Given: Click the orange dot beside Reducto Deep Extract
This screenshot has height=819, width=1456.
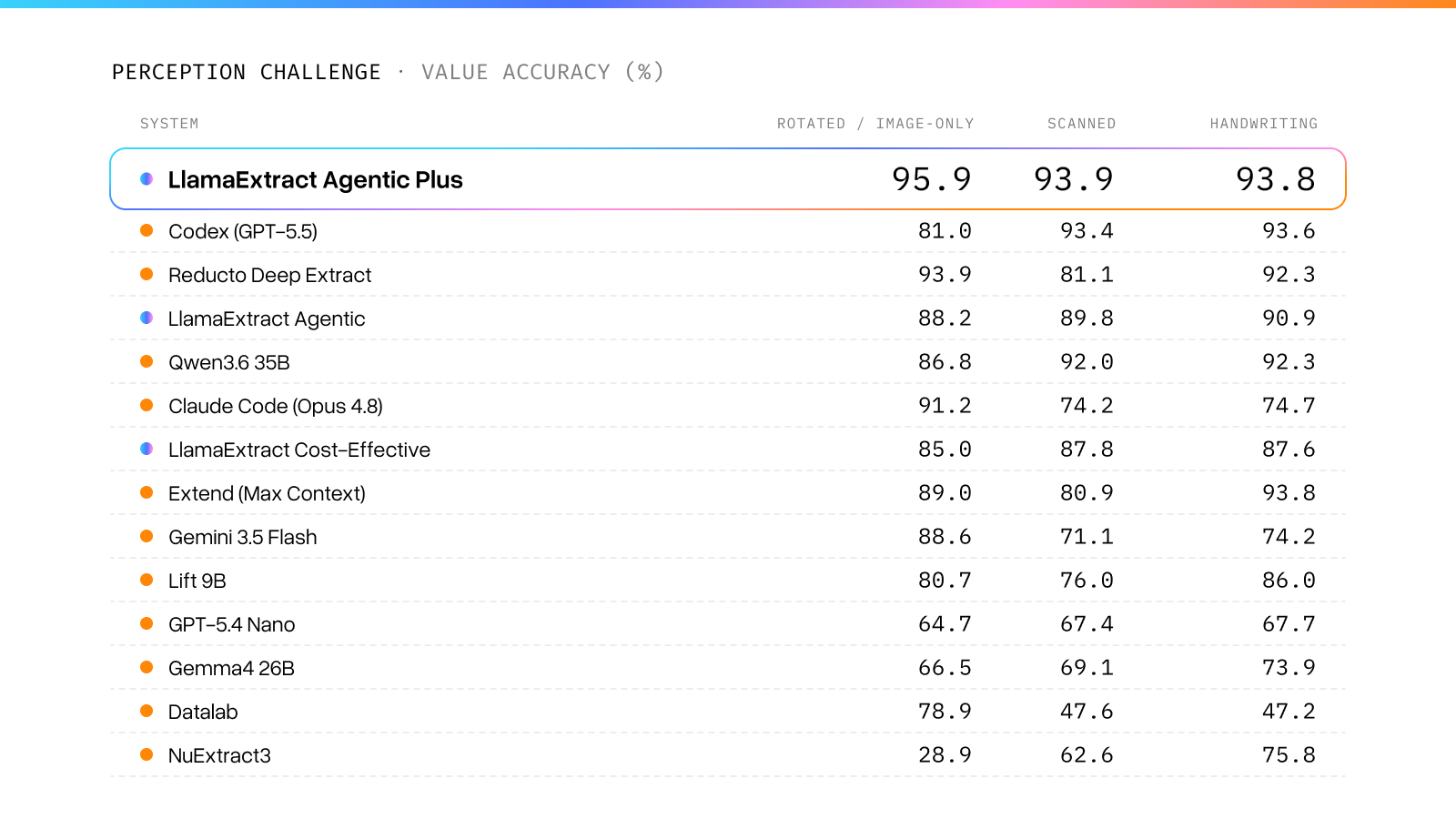Looking at the screenshot, I should point(147,274).
